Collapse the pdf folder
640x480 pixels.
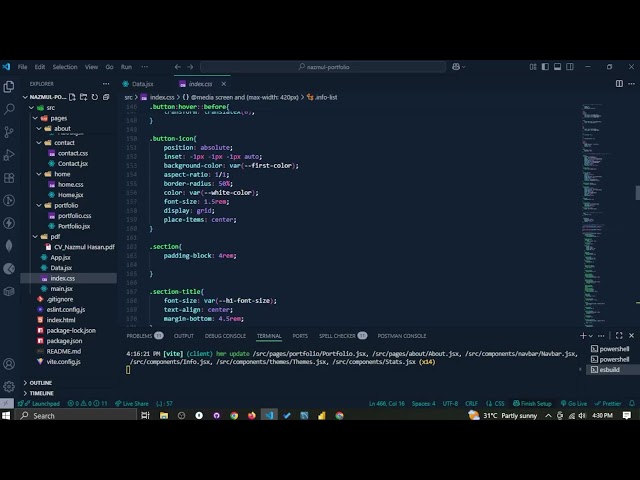pyautogui.click(x=35, y=236)
